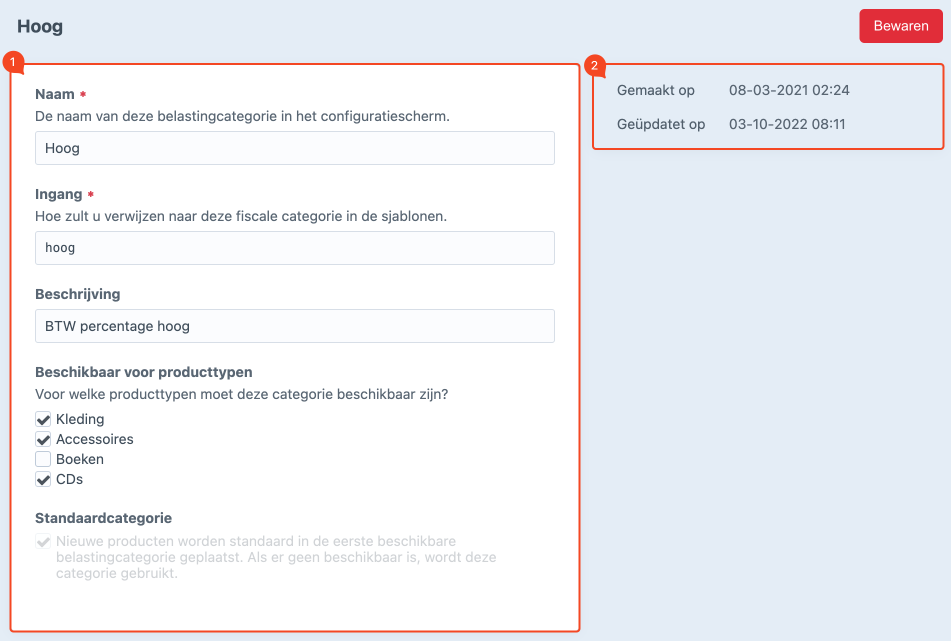Click the Ingang required asterisk
Viewport: 951px width, 641px height.
coord(88,193)
